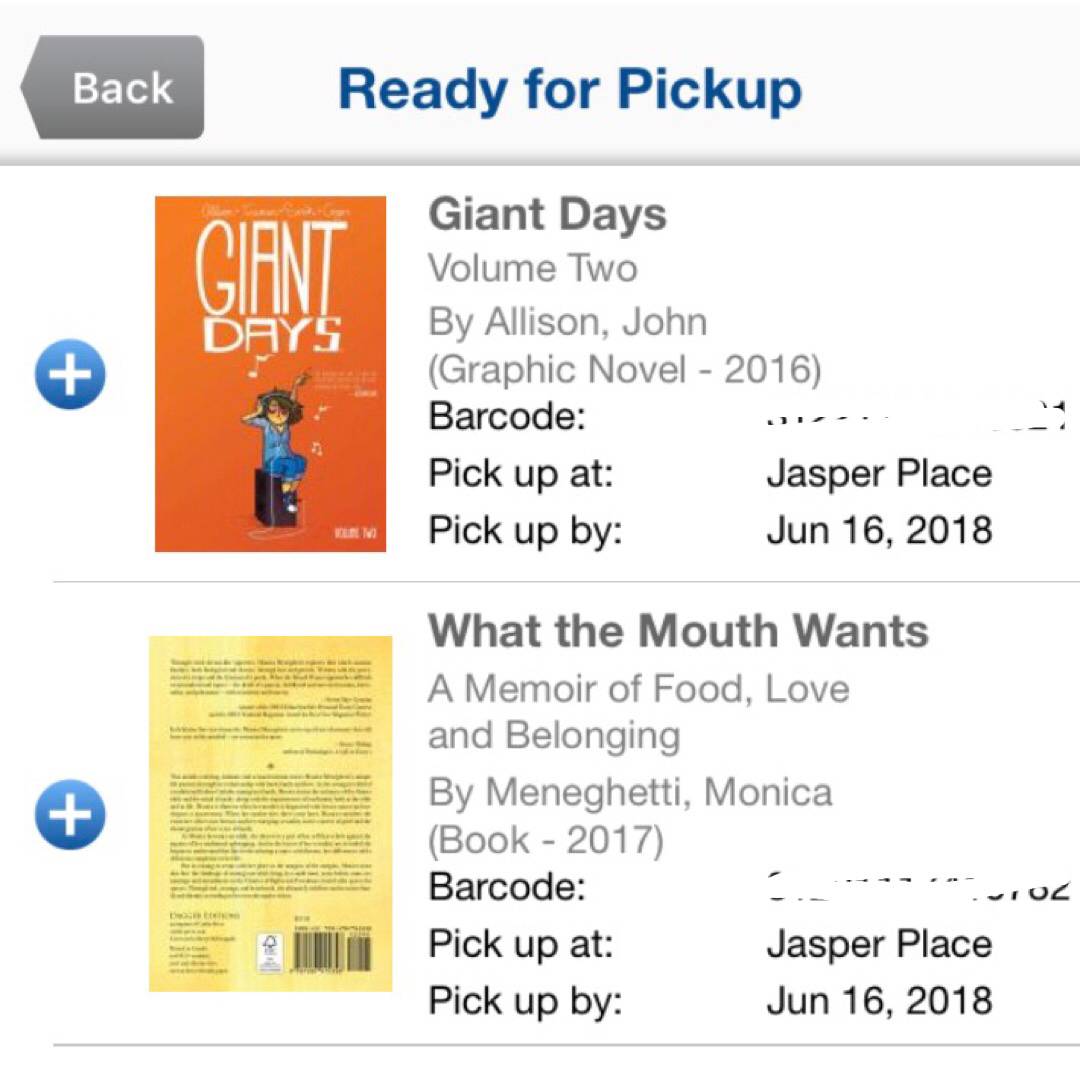Click Jasper Place for What the Mouth Wants
1080x1080 pixels.
pyautogui.click(x=879, y=943)
